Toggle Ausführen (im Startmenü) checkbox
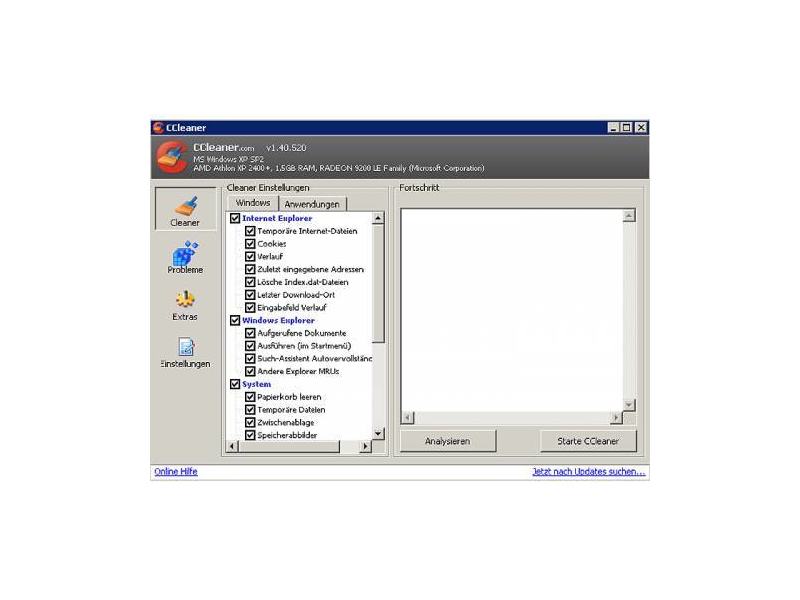The height and width of the screenshot is (600, 800). tap(250, 346)
